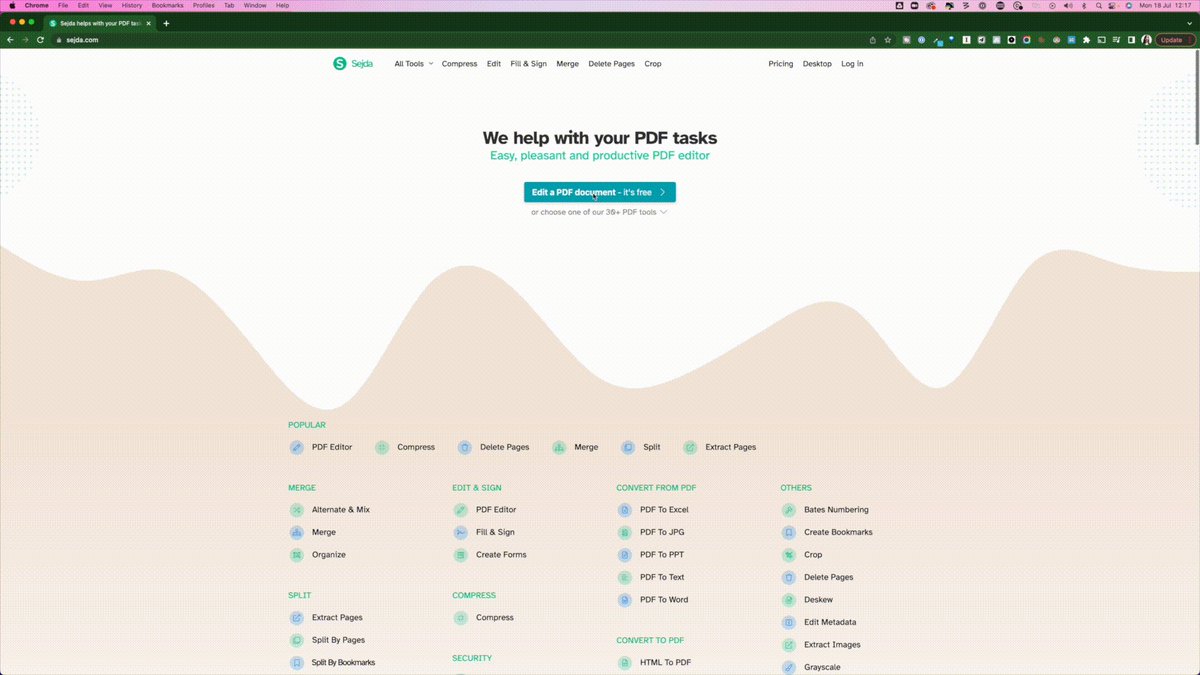
Task: Open Extract Pages link under Split section
Action: pos(337,618)
